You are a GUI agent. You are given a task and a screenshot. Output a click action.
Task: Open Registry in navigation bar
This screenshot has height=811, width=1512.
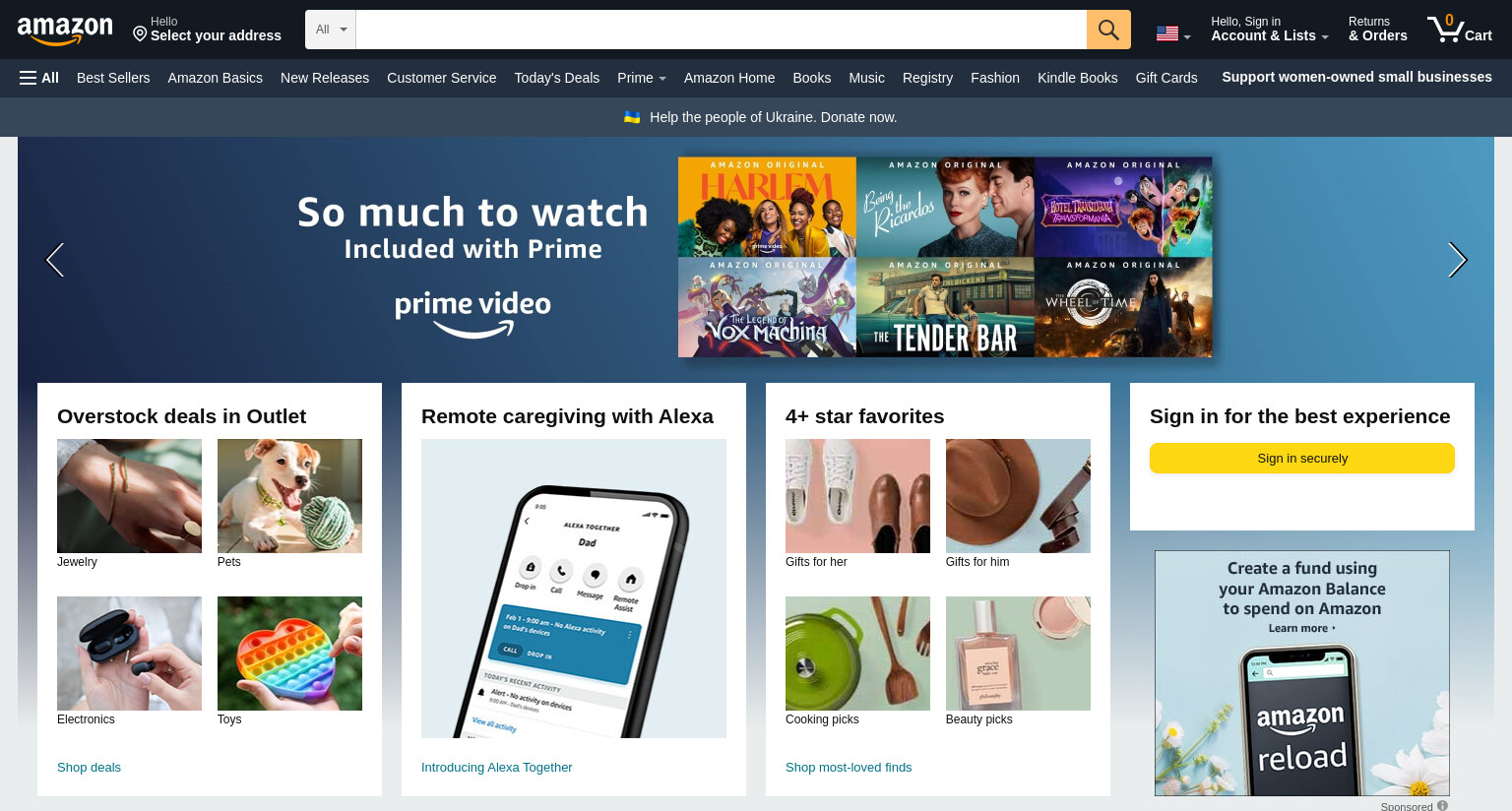pyautogui.click(x=927, y=78)
